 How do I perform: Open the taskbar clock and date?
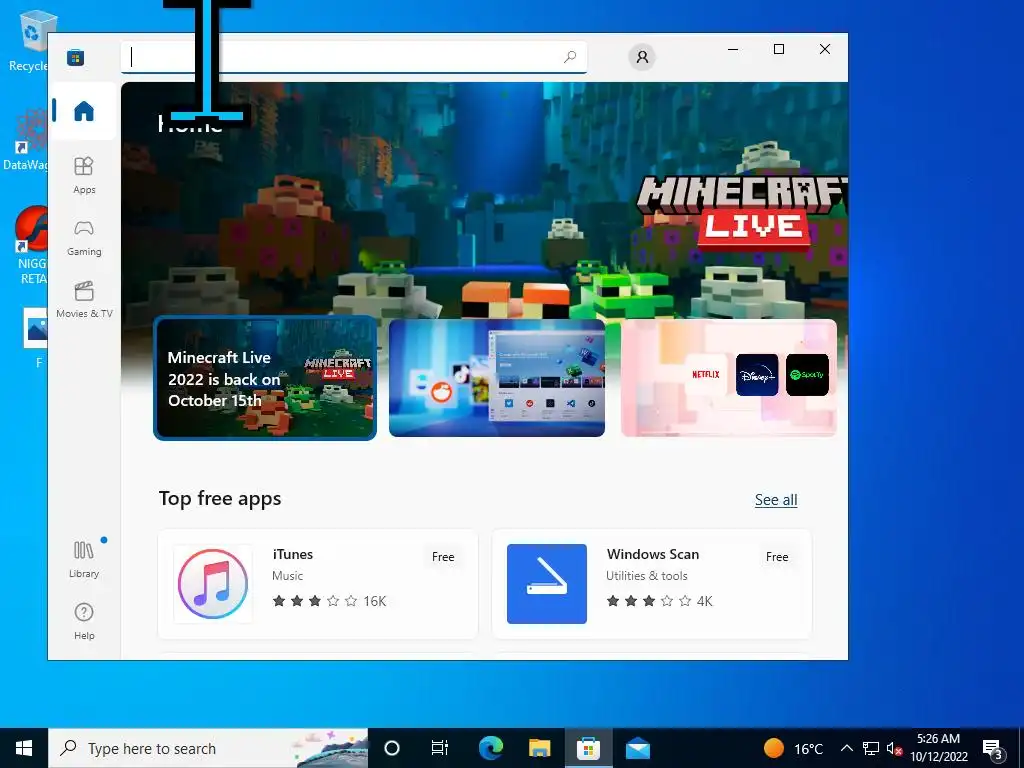coord(938,748)
